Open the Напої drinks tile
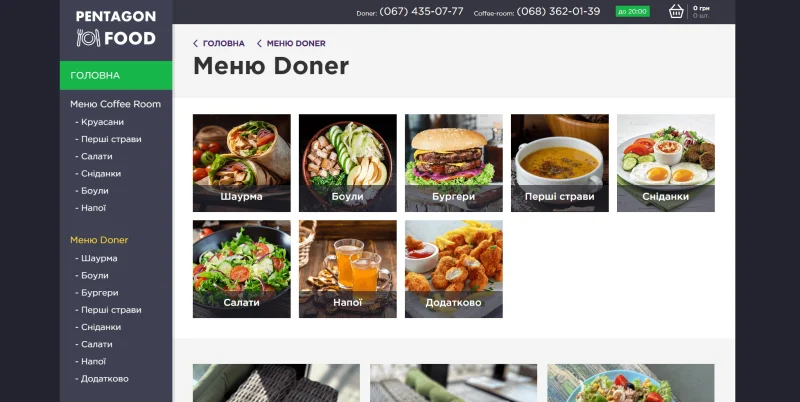Screen dimensions: 800x402 pyautogui.click(x=347, y=269)
